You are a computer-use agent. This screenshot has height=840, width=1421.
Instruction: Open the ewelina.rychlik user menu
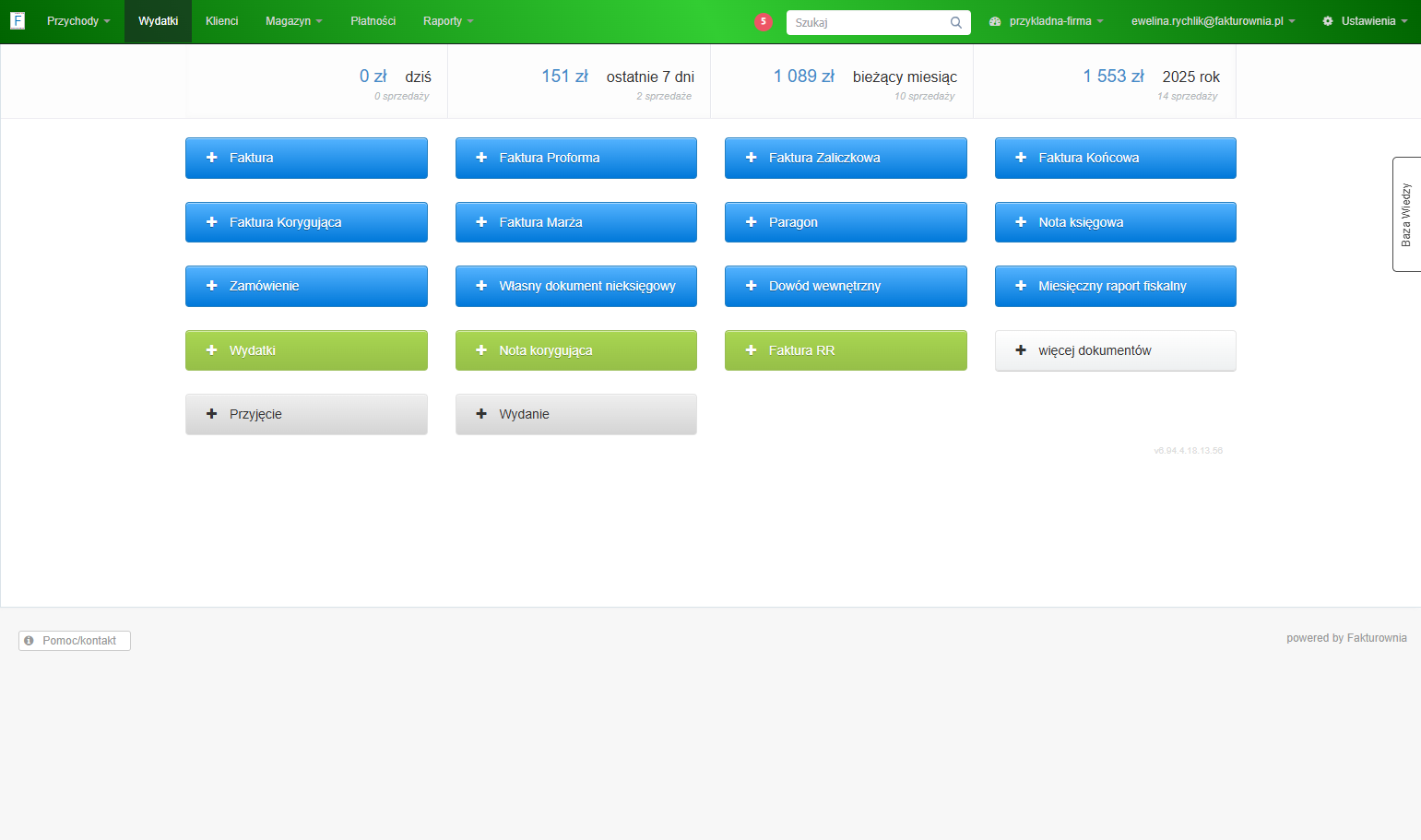click(1213, 21)
